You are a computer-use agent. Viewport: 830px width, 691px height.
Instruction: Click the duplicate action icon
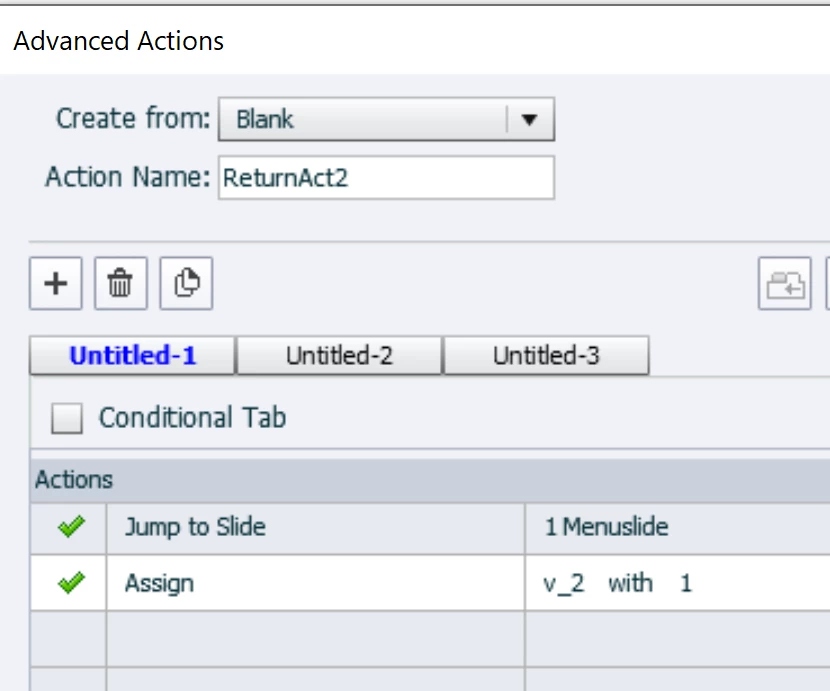click(186, 284)
